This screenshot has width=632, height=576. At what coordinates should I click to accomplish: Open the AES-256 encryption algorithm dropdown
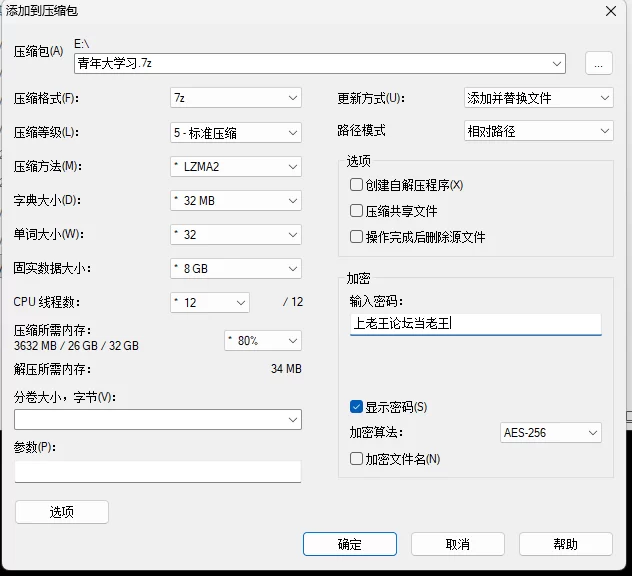click(551, 433)
